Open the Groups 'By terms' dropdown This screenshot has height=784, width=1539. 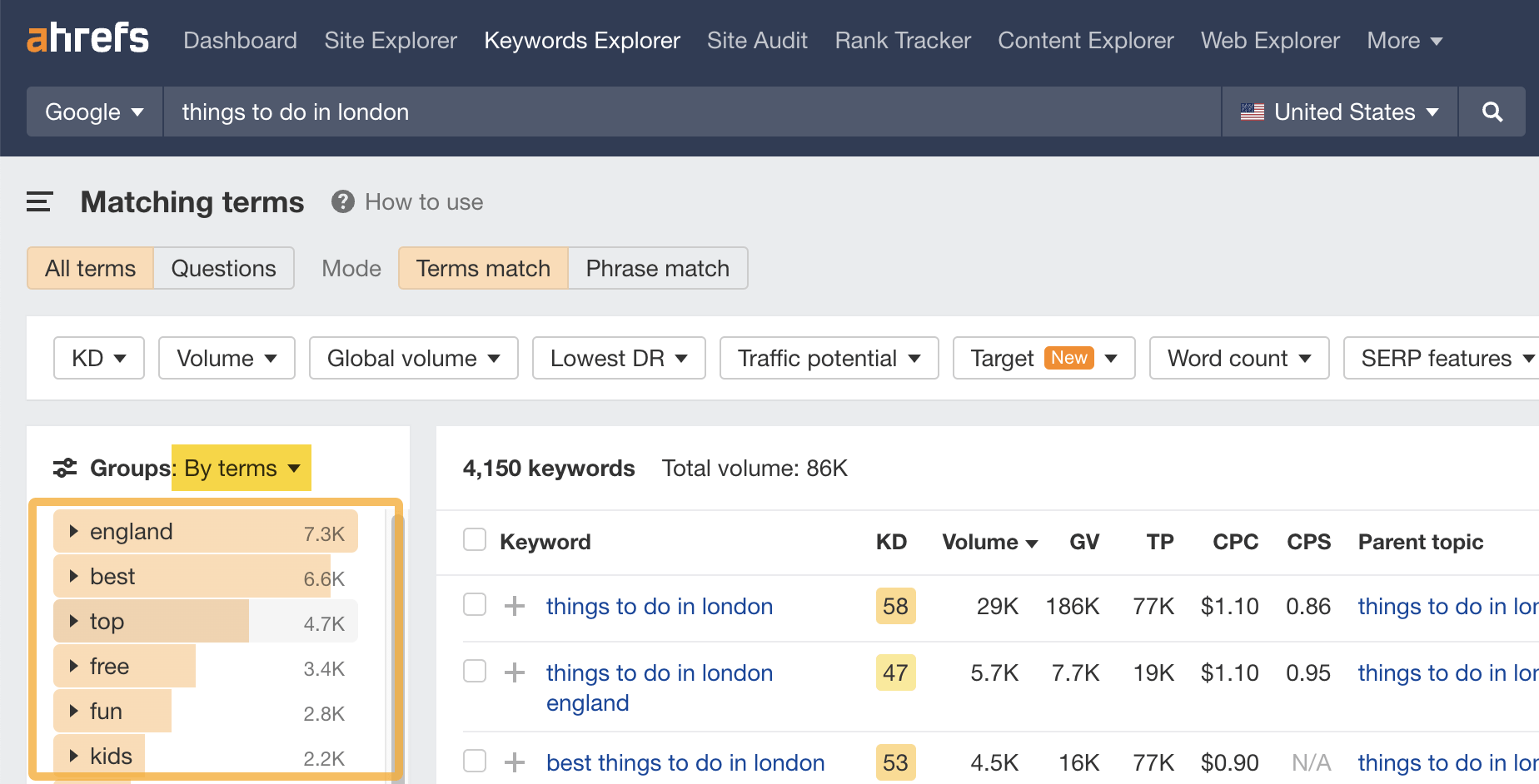241,468
